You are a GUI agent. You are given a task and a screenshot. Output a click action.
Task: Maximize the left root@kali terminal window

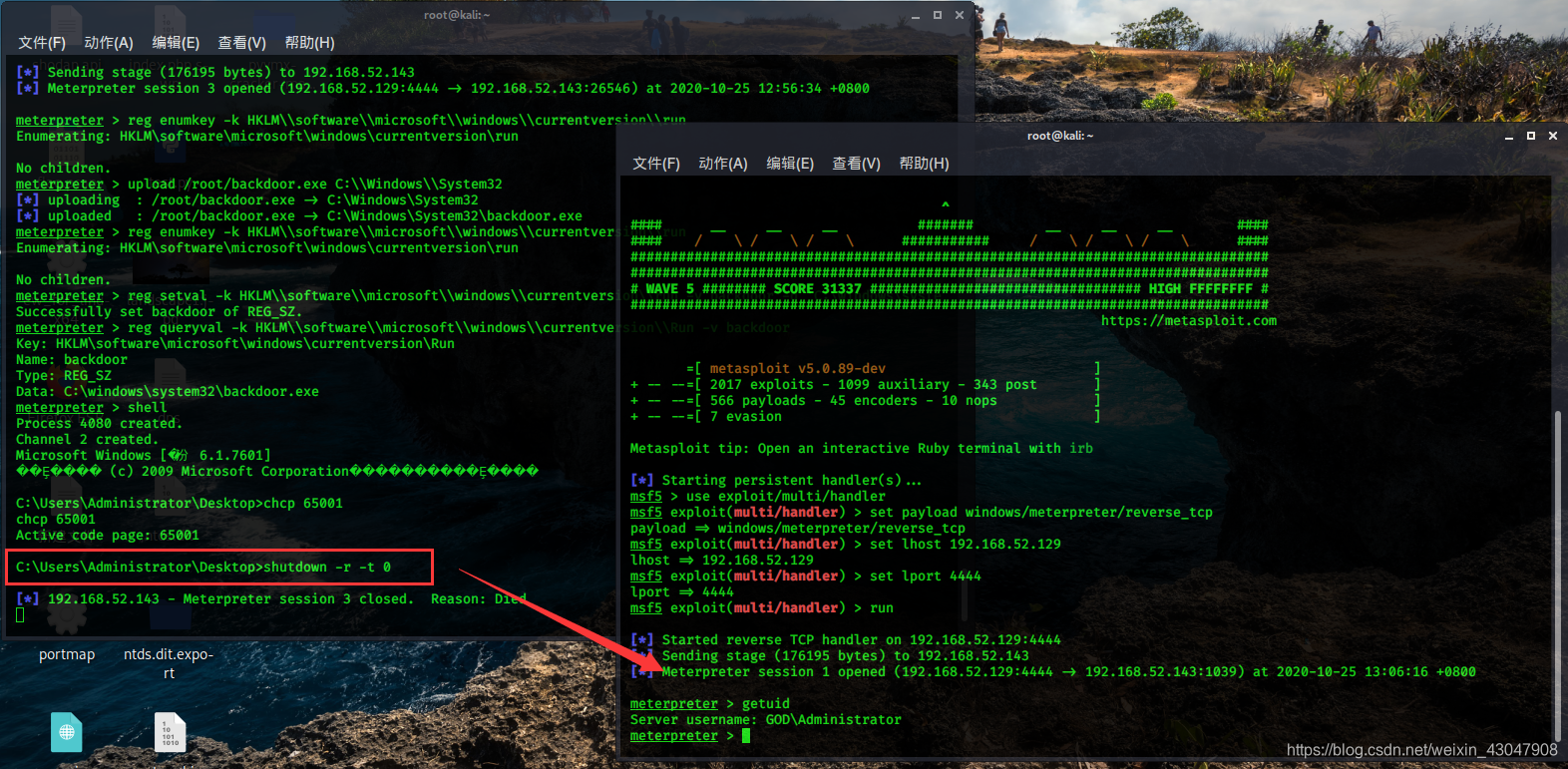[x=938, y=15]
